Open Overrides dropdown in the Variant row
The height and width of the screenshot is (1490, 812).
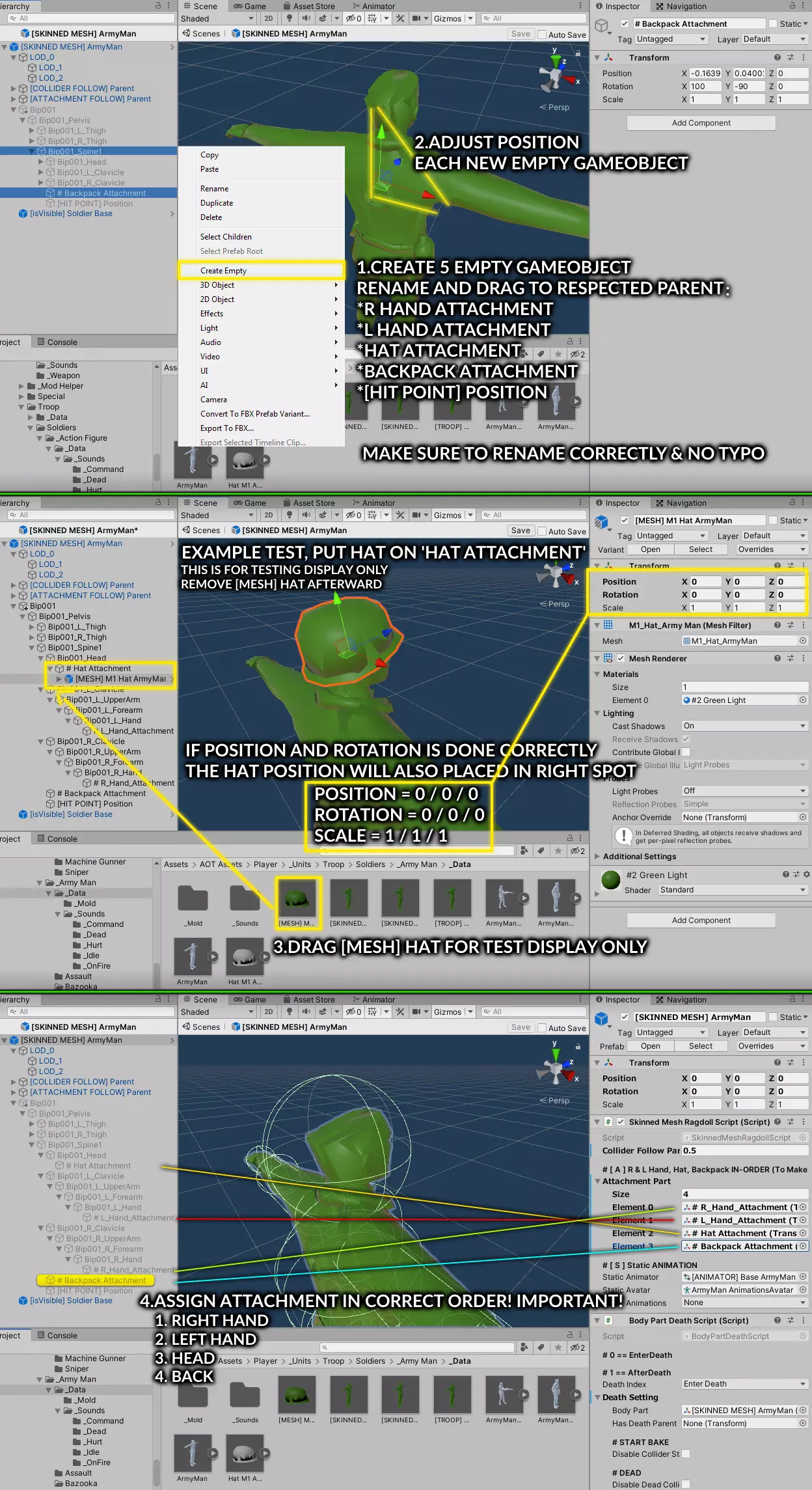click(x=772, y=549)
